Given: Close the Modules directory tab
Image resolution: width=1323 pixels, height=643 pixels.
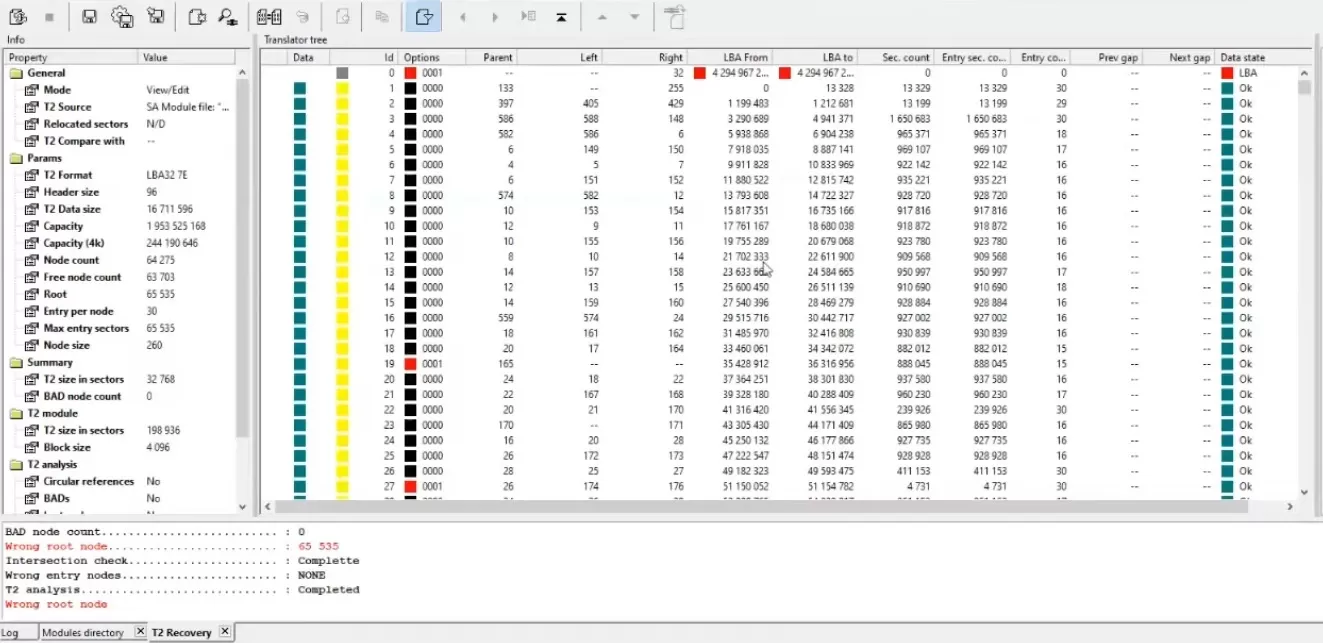Looking at the screenshot, I should [x=140, y=631].
